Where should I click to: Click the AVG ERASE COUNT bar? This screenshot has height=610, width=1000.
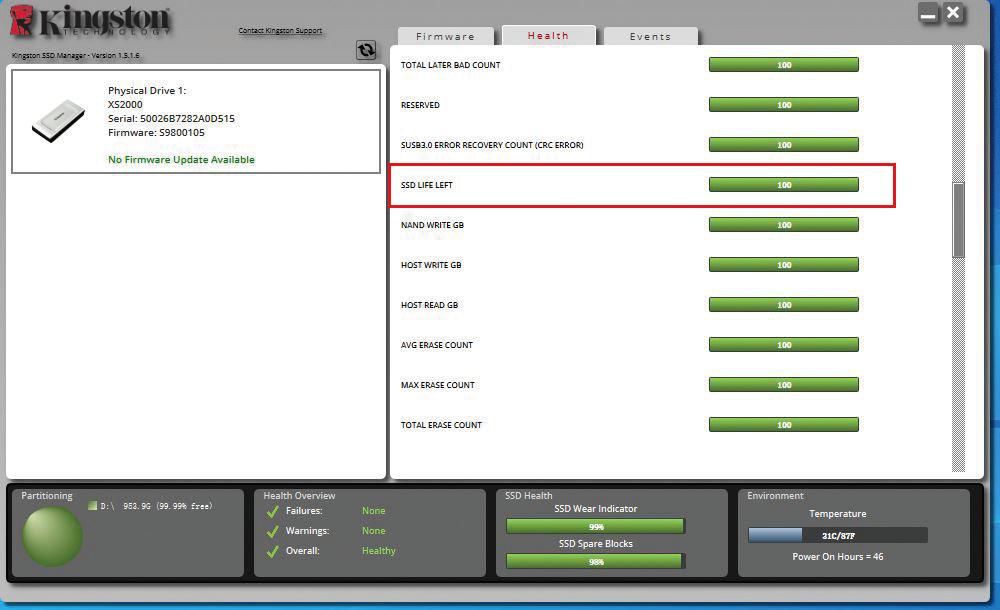tap(784, 345)
